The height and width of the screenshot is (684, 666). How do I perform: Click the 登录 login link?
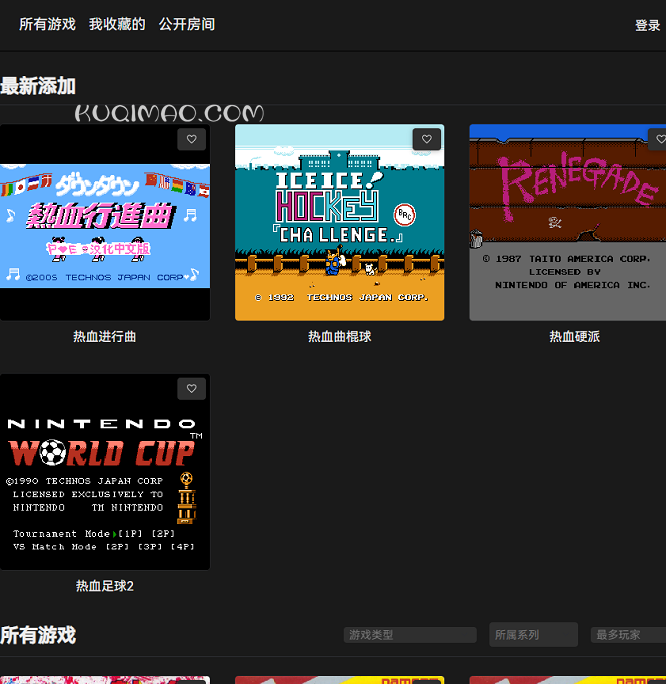pyautogui.click(x=647, y=26)
